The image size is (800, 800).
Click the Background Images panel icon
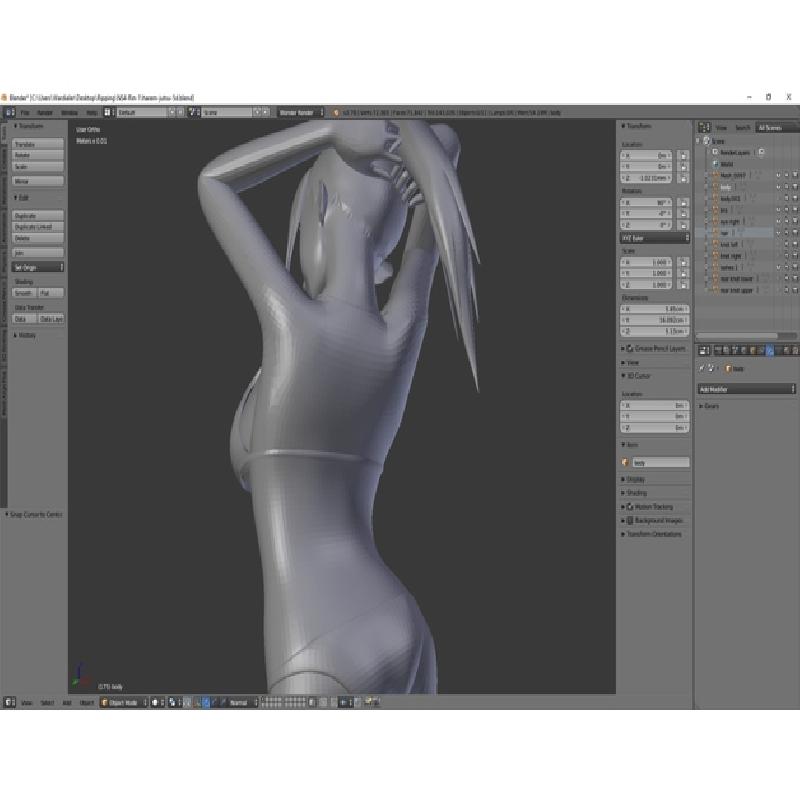coord(630,520)
